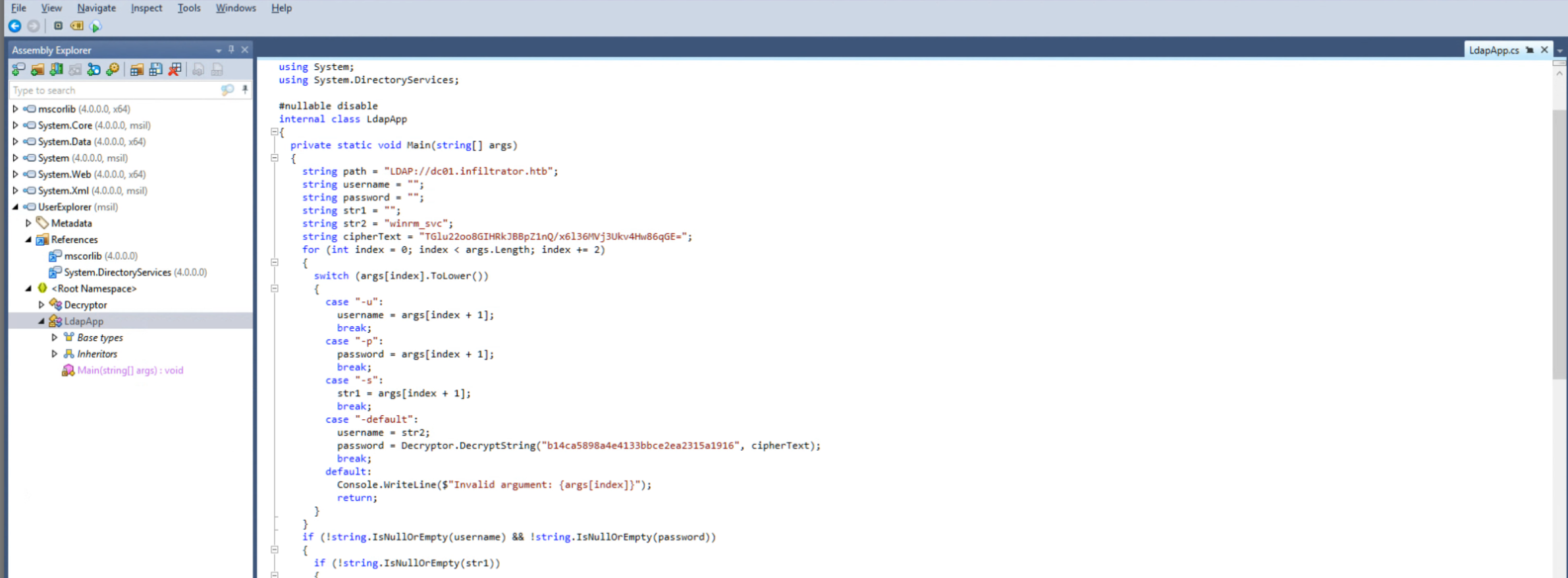Toggle pin on Assembly Explorer panel
Image resolution: width=1568 pixels, height=578 pixels.
[231, 50]
